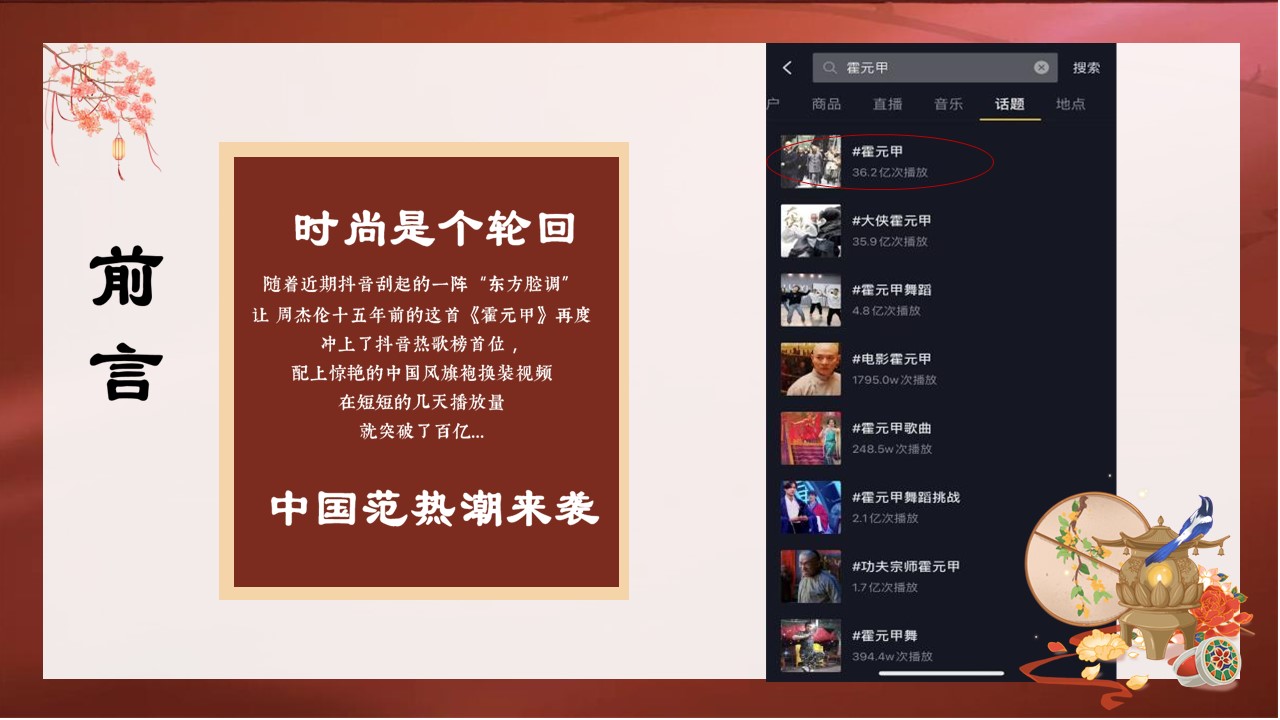Image resolution: width=1280 pixels, height=720 pixels.
Task: Open the #霍元甲舞 topic thumbnail
Action: (810, 645)
